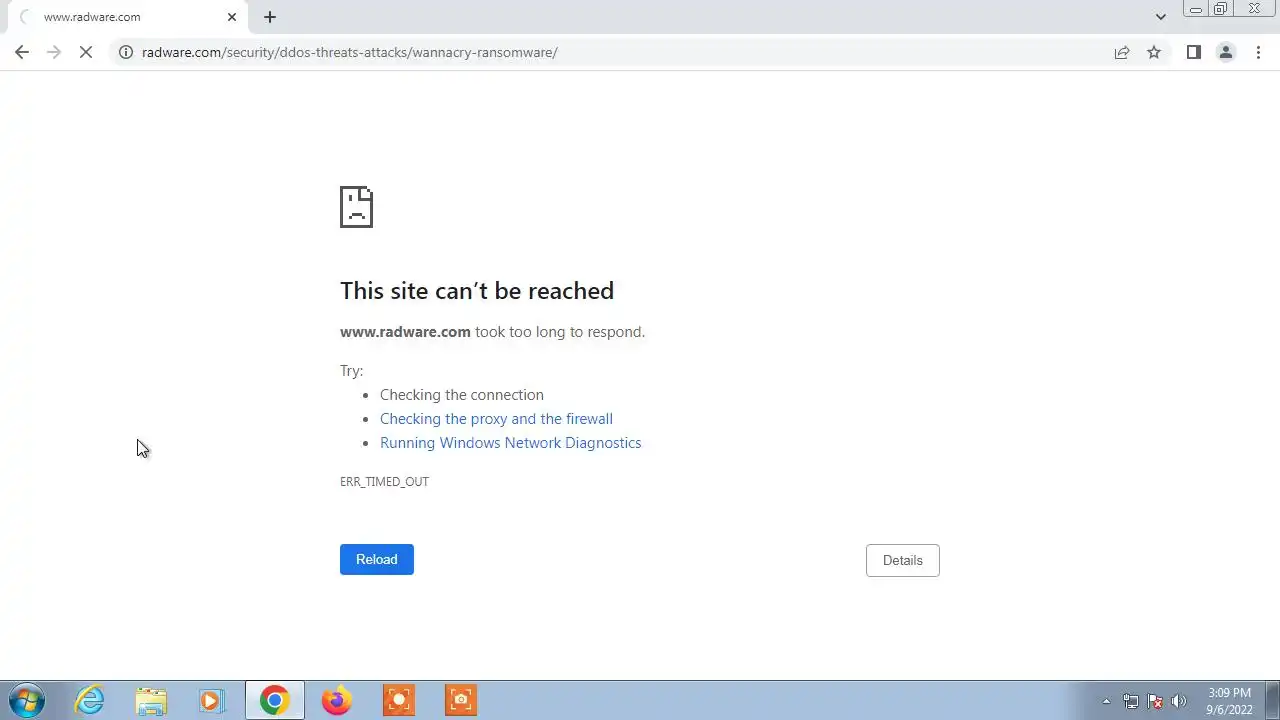
Task: Open Running Windows Network Diagnostics link
Action: click(x=510, y=443)
